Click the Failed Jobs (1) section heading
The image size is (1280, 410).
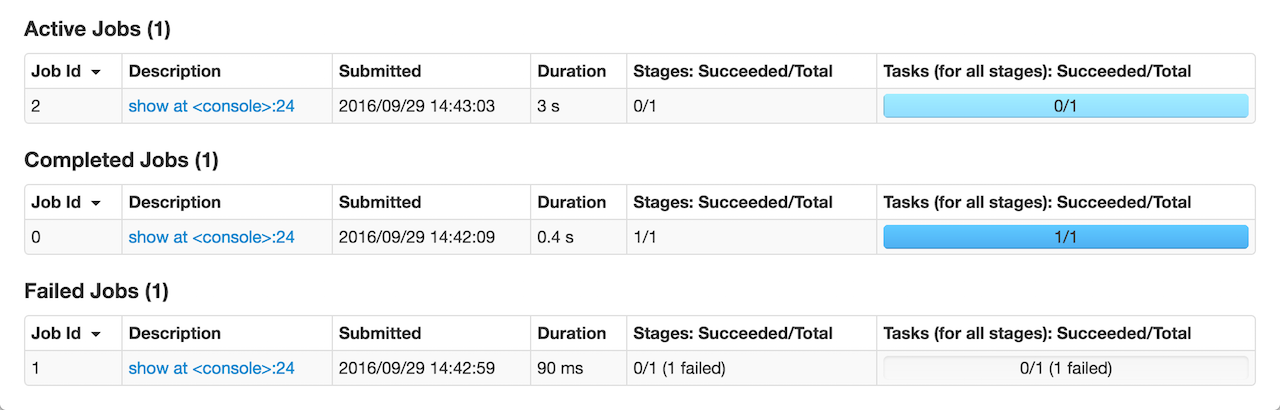pyautogui.click(x=96, y=292)
